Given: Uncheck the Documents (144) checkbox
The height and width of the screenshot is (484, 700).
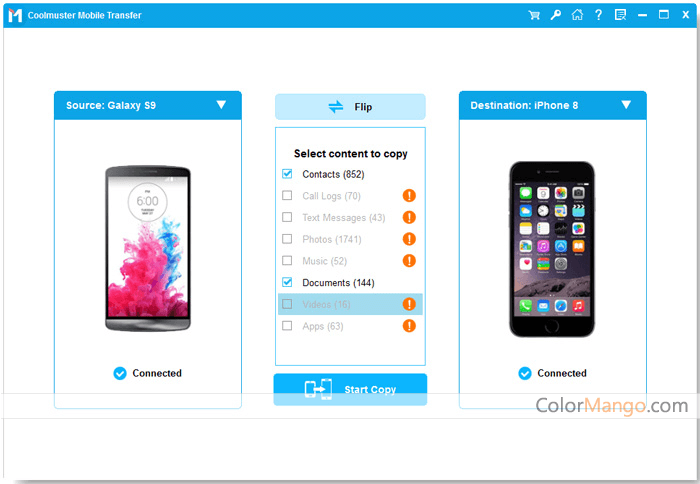Looking at the screenshot, I should [287, 282].
